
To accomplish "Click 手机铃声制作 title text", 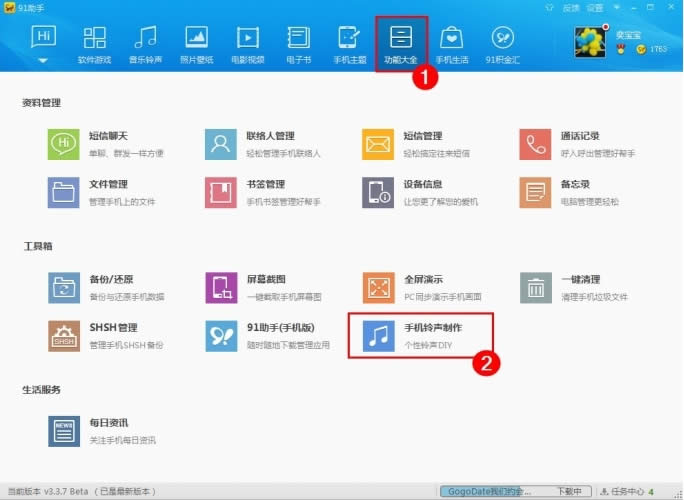I will (x=433, y=328).
